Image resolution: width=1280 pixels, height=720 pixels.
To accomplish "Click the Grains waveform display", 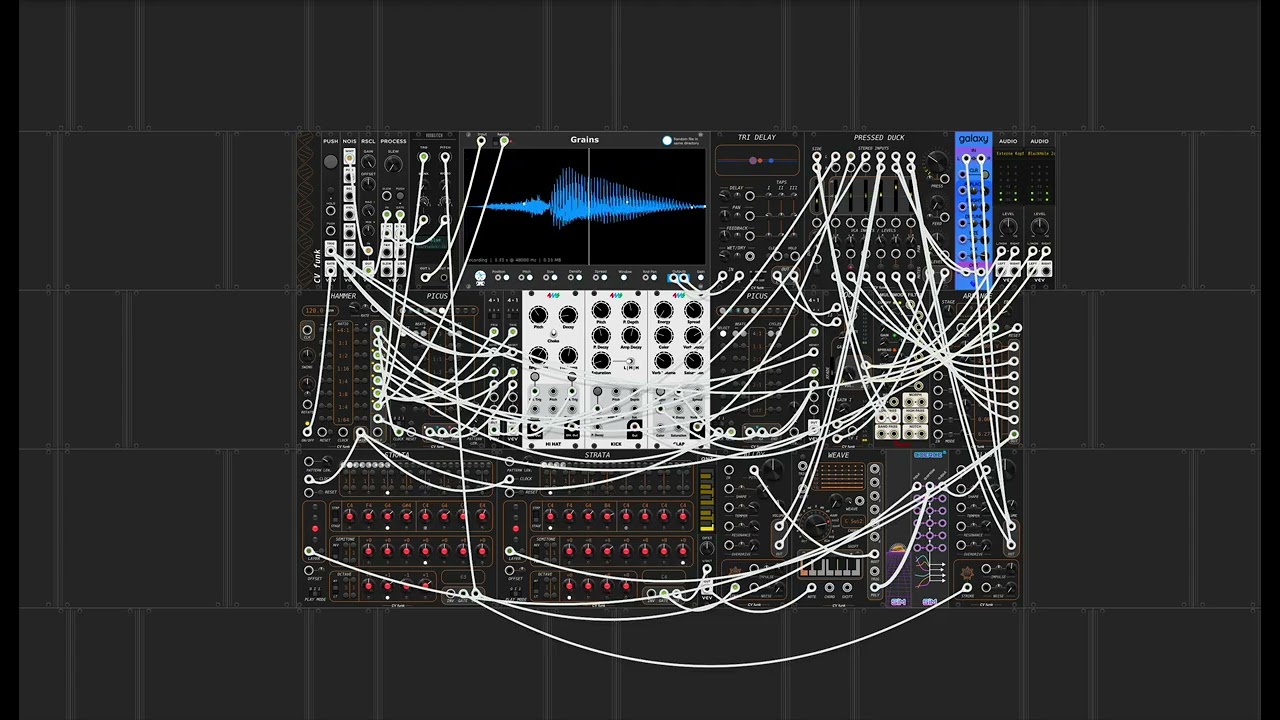I will [x=585, y=206].
